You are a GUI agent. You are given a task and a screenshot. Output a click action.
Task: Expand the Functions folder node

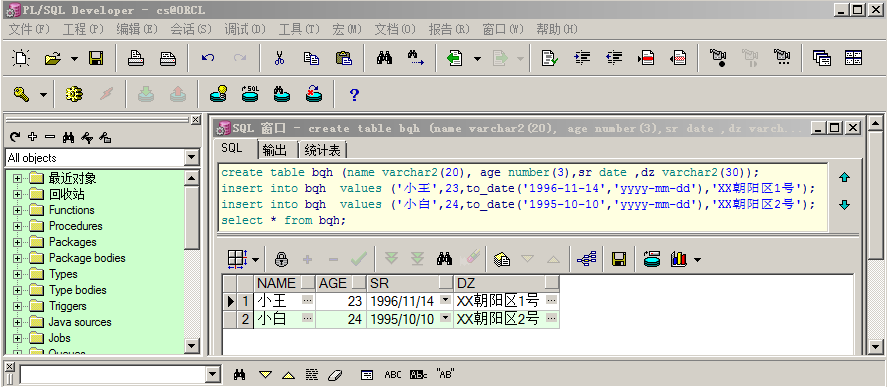[18, 210]
